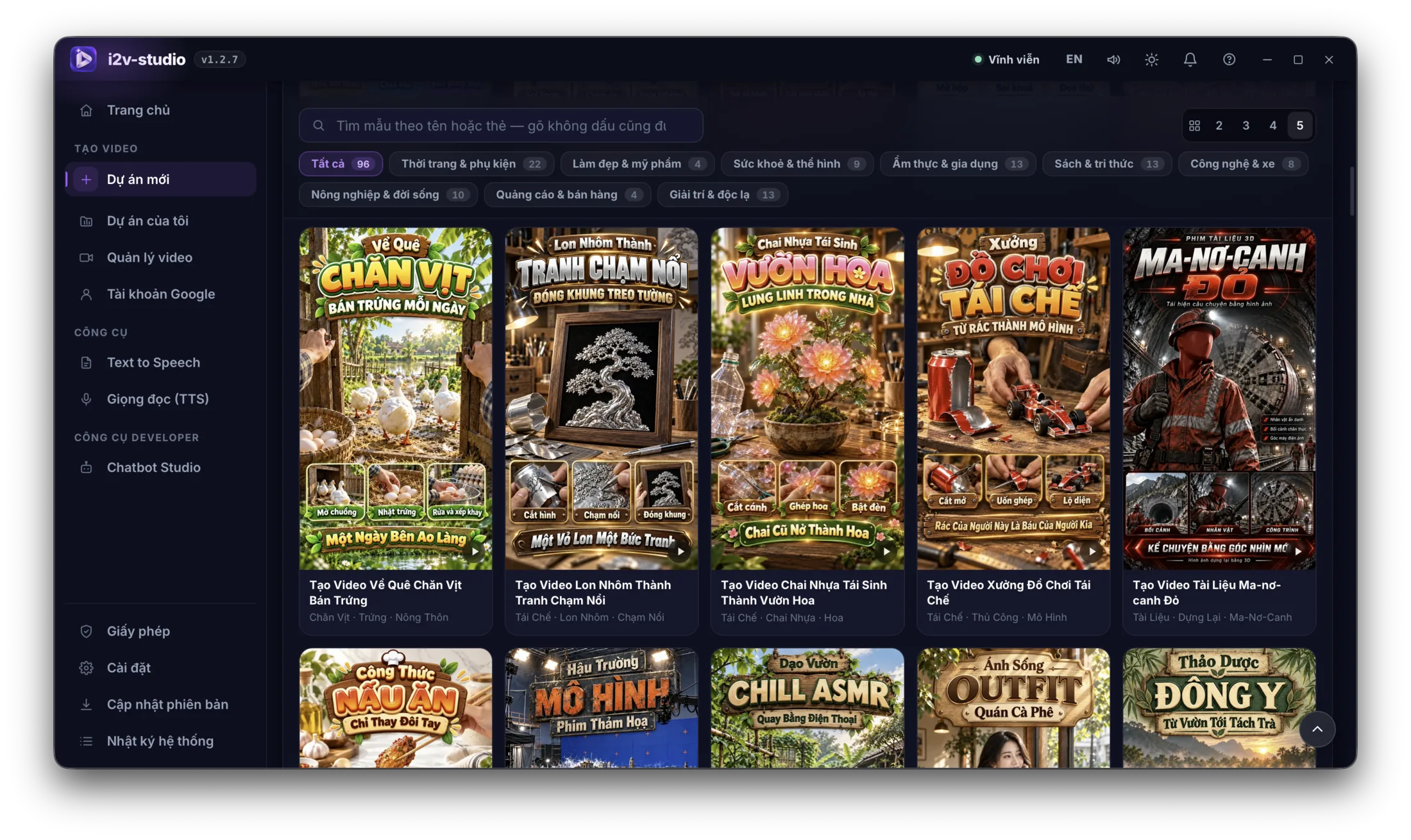Filter by Công nghệ & xe

pos(1243,164)
